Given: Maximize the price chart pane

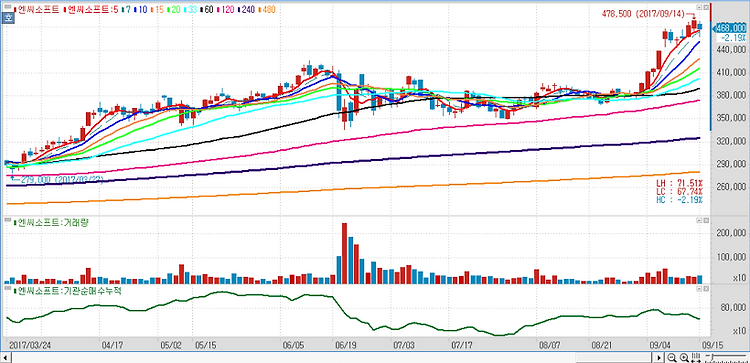Looking at the screenshot, I should [x=706, y=7].
